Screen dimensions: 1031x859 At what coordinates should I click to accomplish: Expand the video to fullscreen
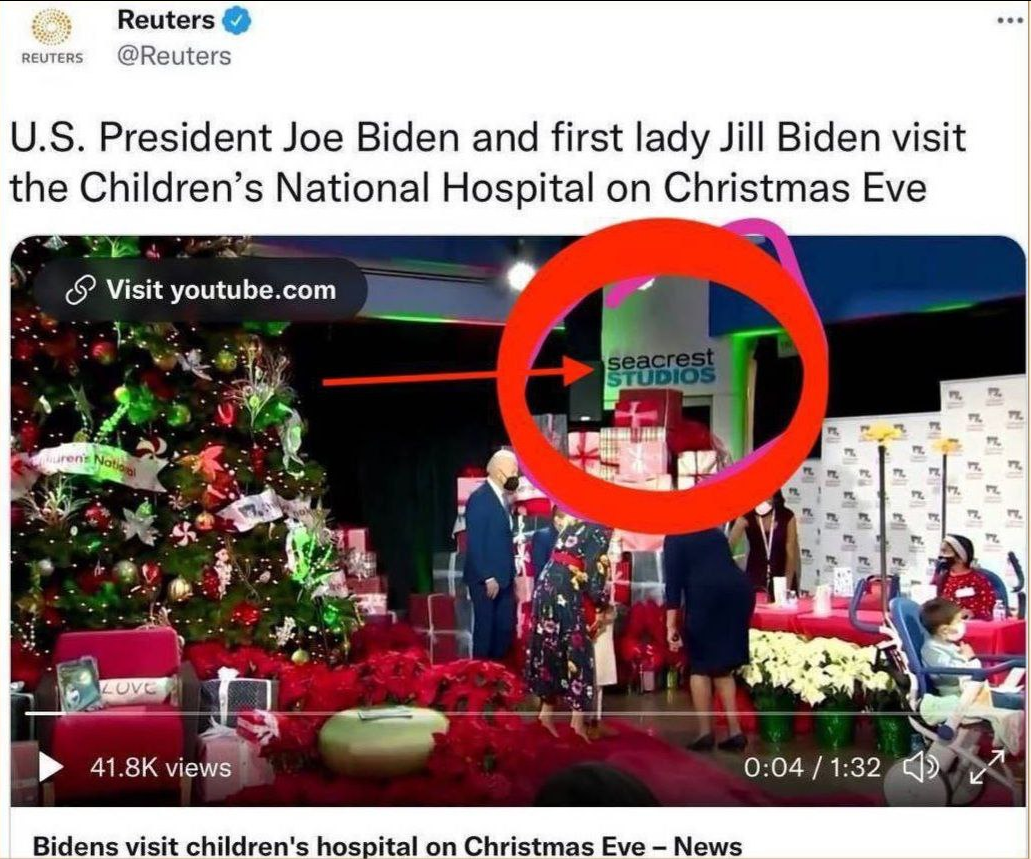point(988,767)
